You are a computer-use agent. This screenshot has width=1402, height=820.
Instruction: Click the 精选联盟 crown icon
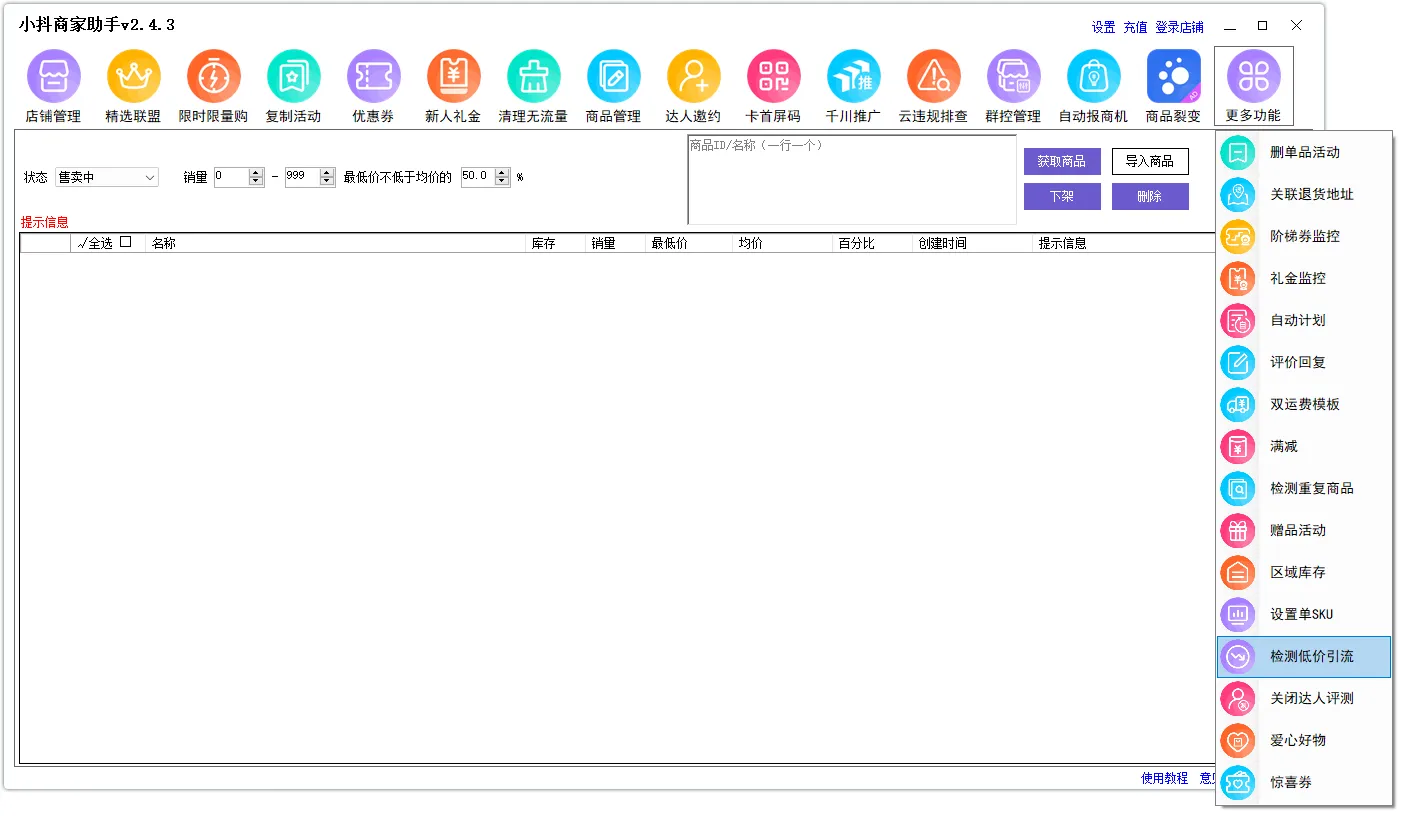click(133, 77)
